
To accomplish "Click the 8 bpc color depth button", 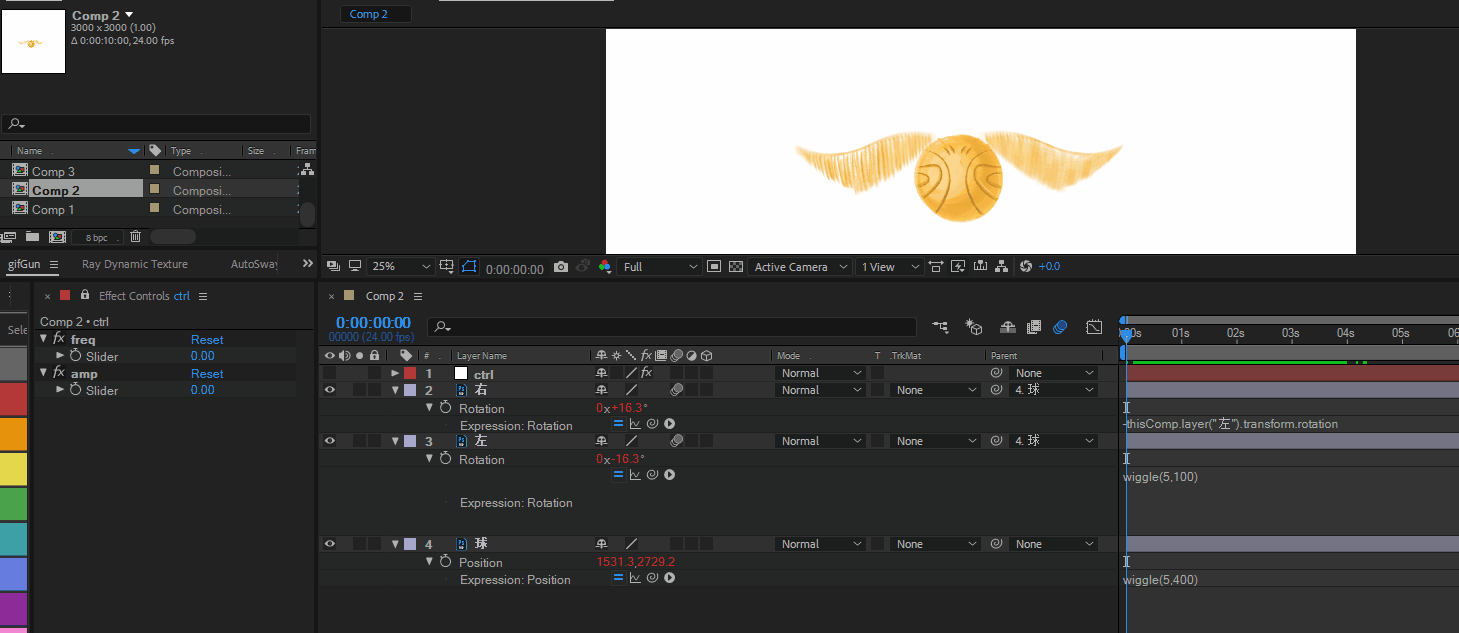I will click(97, 237).
